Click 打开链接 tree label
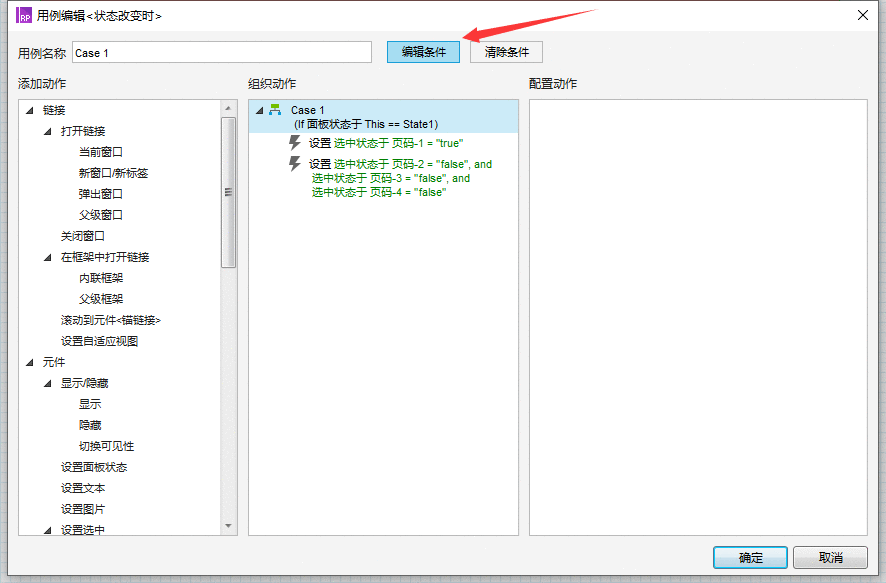 point(82,131)
